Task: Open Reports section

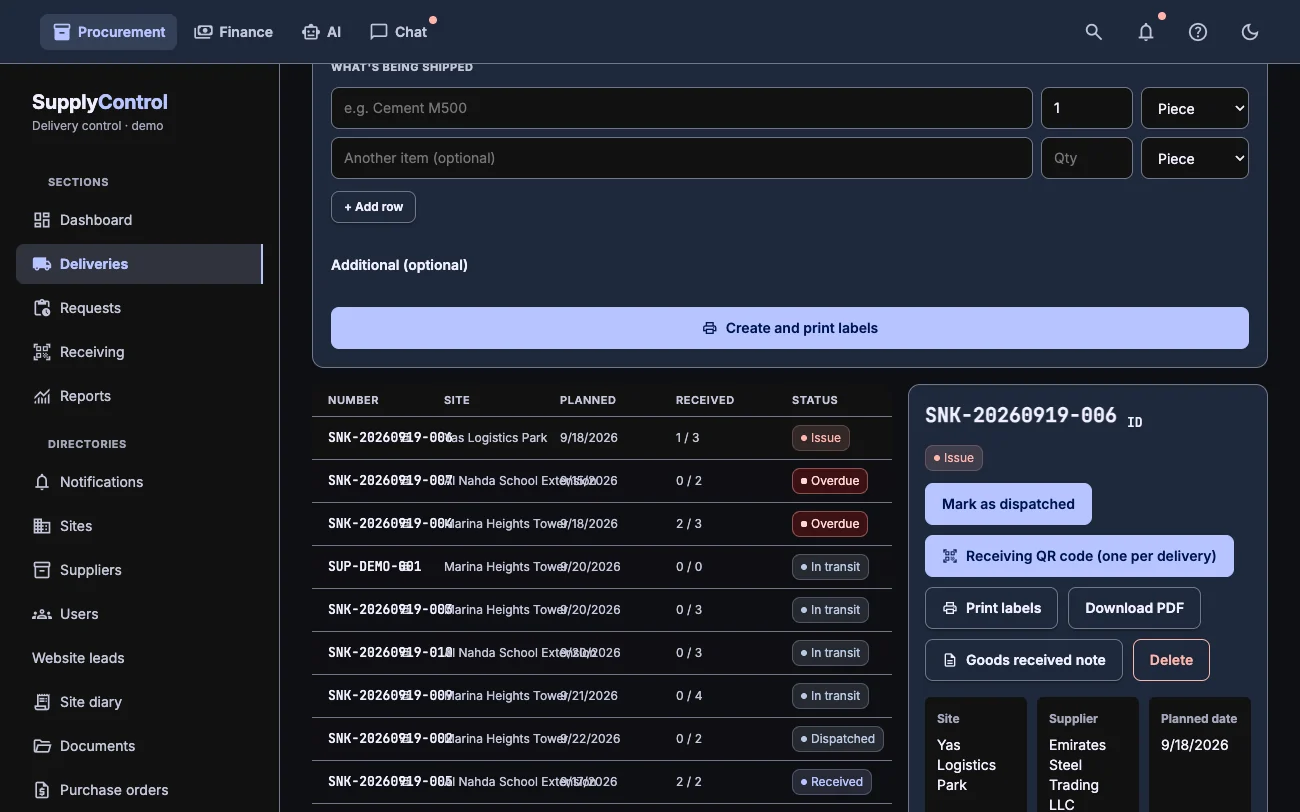Action: tap(140, 396)
